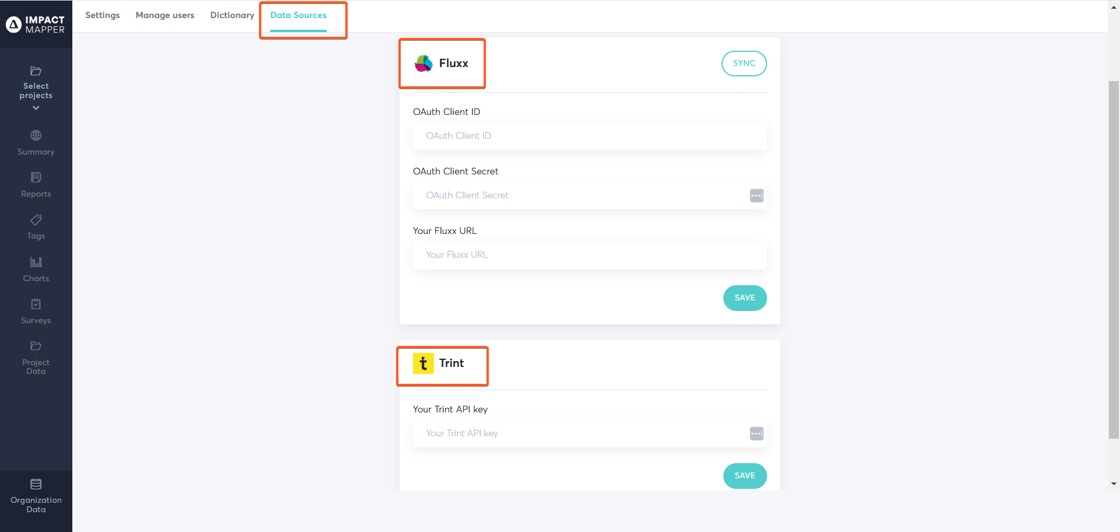Toggle OAuth Client Secret visibility
This screenshot has width=1120, height=532.
click(757, 196)
